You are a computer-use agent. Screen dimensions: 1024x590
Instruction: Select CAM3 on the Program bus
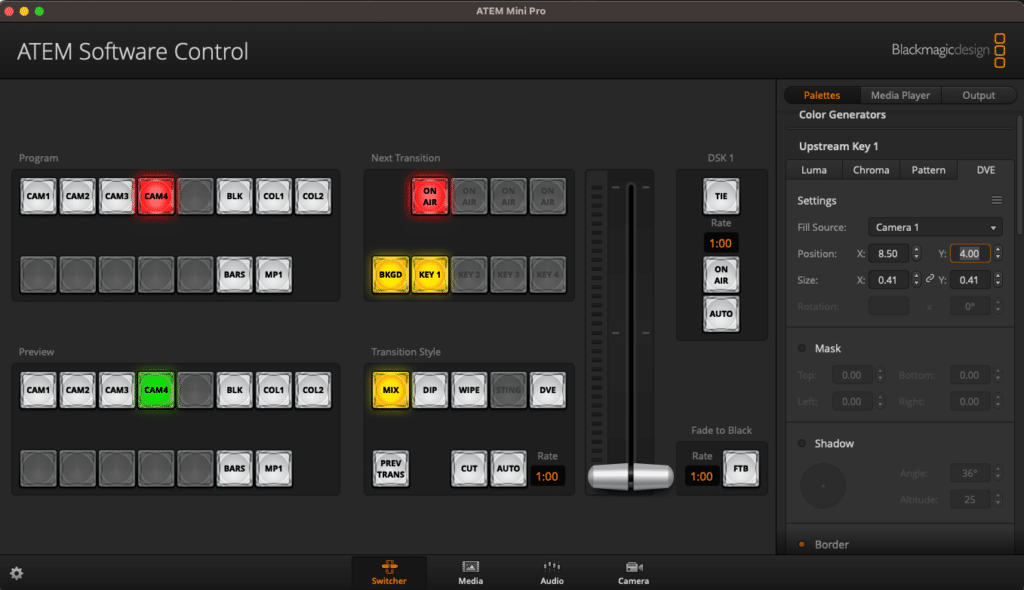[116, 196]
